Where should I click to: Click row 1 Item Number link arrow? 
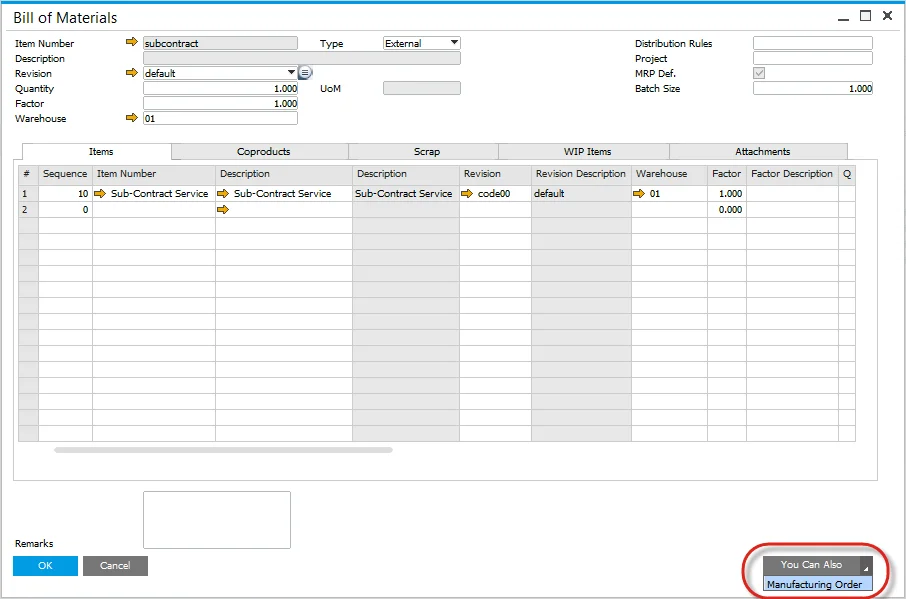coord(100,194)
